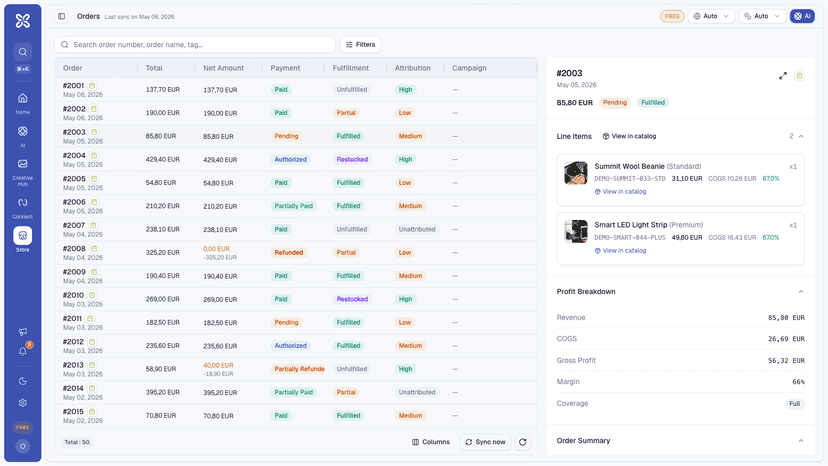Open the AI sidebar icon
The image size is (828, 466).
pyautogui.click(x=22, y=135)
